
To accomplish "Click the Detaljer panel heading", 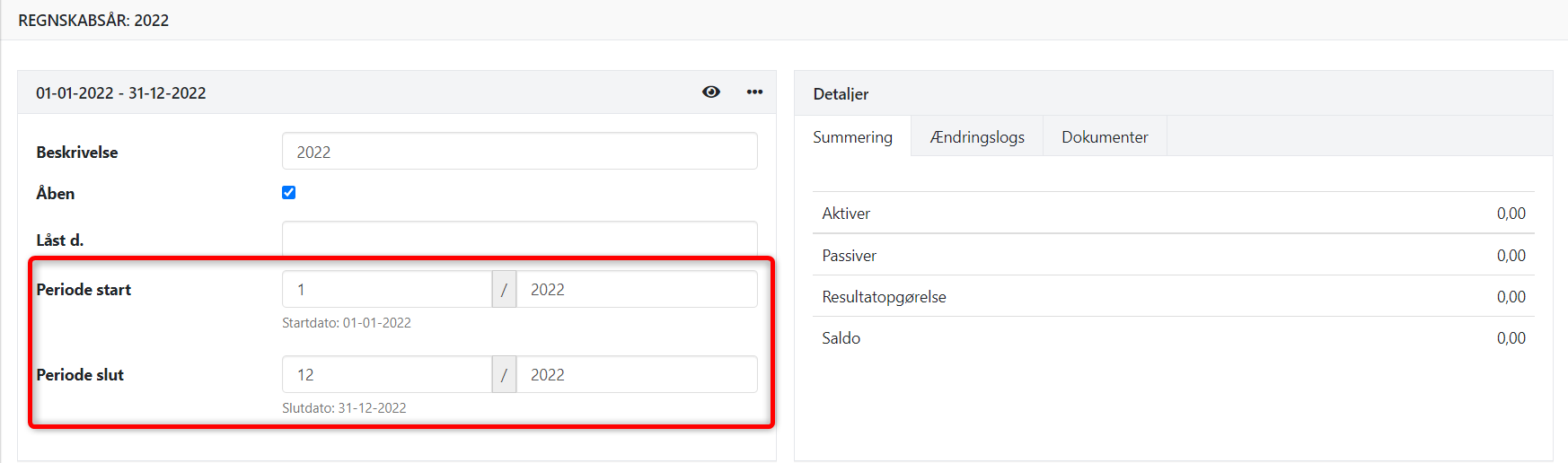I will click(x=841, y=94).
